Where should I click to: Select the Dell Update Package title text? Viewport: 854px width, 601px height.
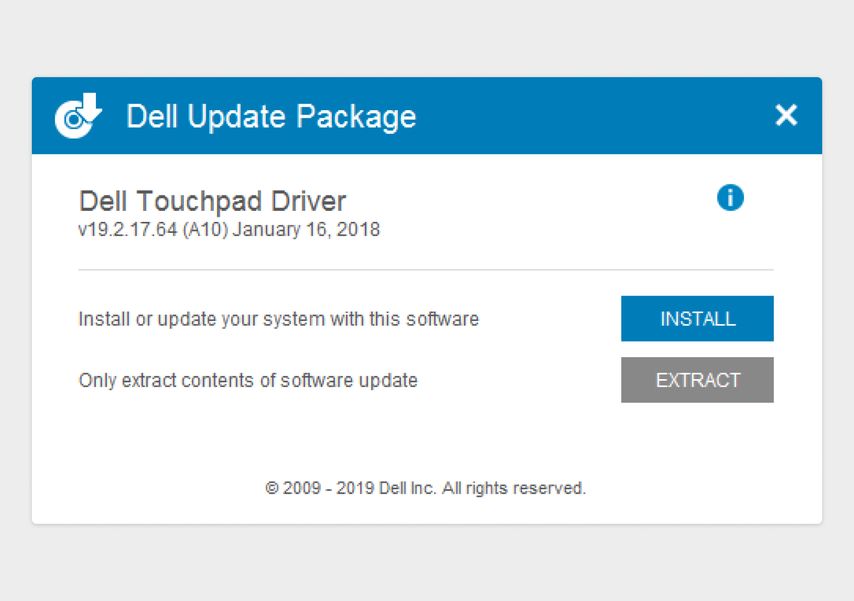[x=271, y=117]
